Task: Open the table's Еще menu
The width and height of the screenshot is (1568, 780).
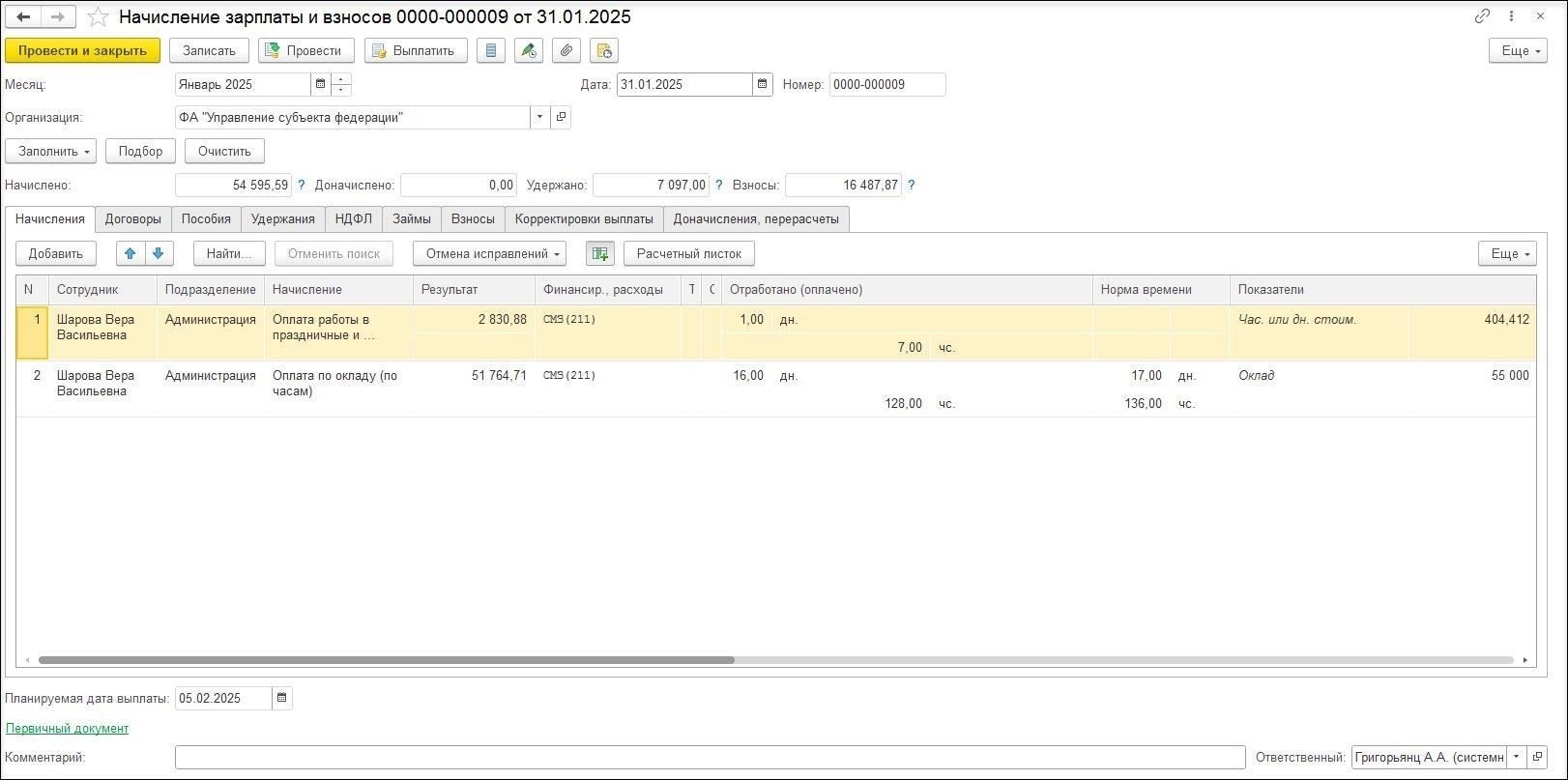Action: pyautogui.click(x=1507, y=253)
